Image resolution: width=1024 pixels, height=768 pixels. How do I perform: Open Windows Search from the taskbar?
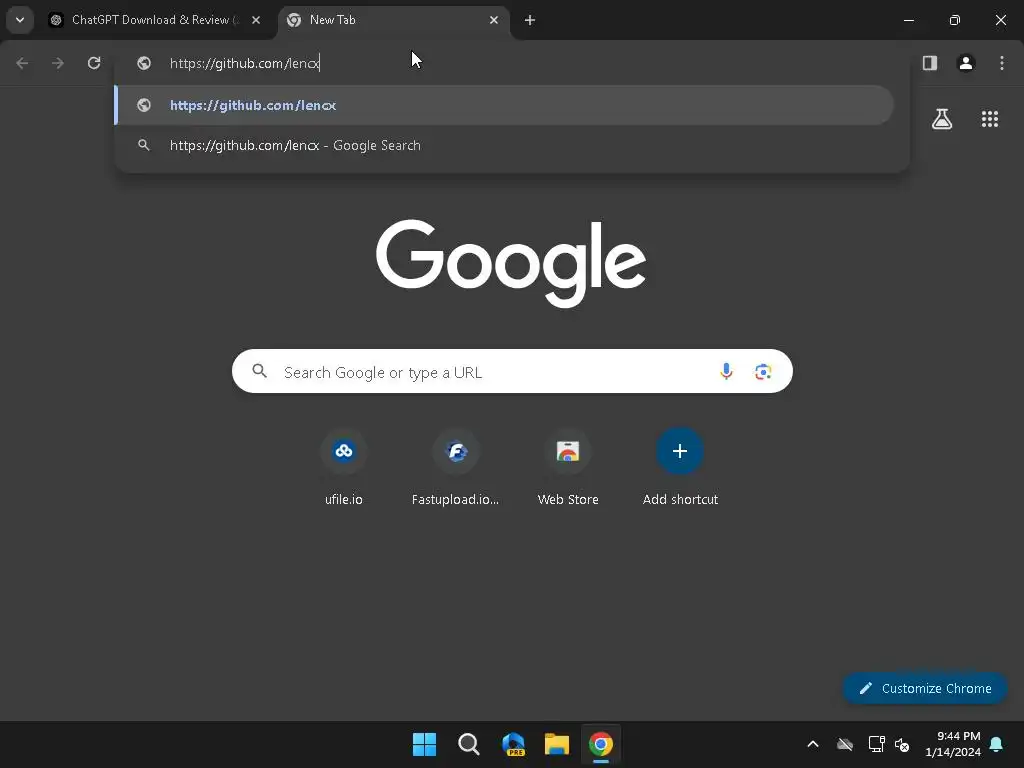coord(469,744)
